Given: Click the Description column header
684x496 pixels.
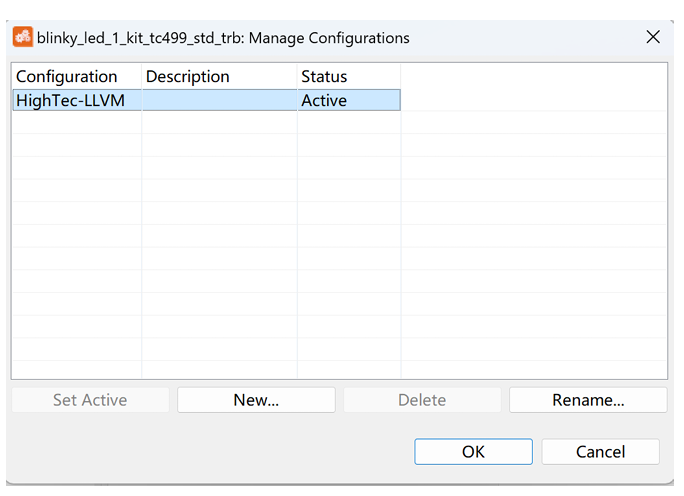Looking at the screenshot, I should click(188, 76).
